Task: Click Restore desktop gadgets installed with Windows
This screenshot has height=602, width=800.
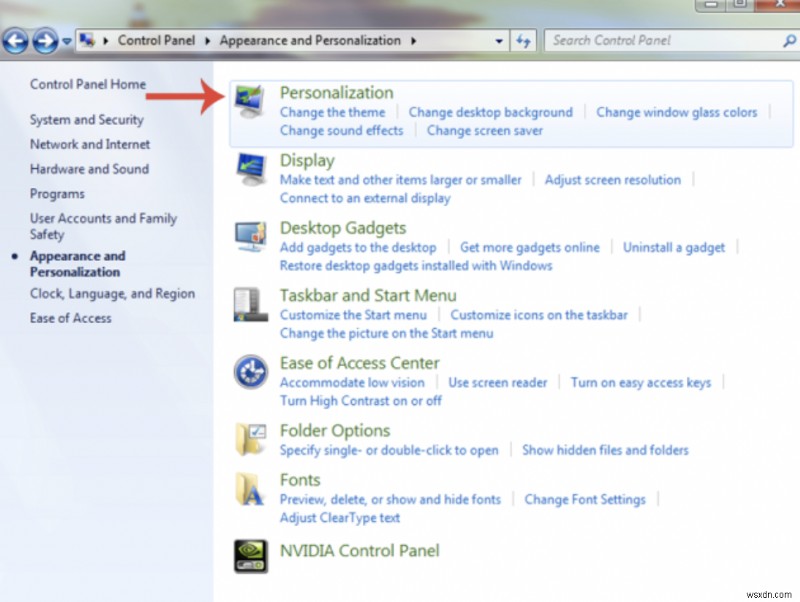Action: point(416,266)
